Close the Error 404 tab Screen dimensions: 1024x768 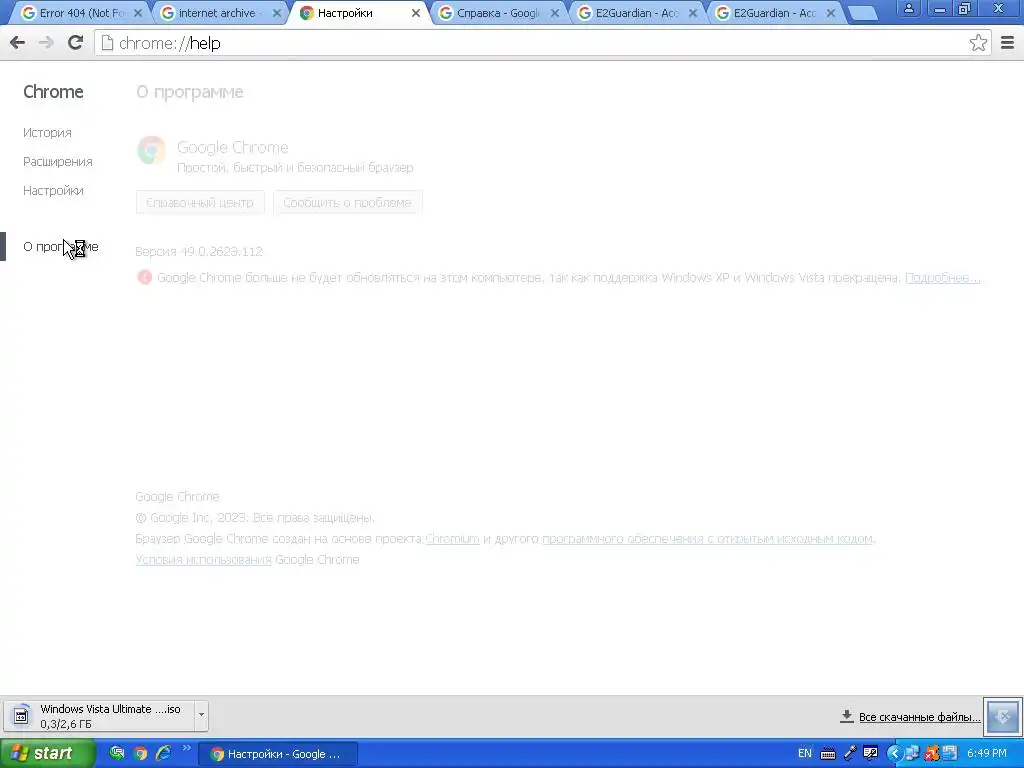click(x=138, y=13)
